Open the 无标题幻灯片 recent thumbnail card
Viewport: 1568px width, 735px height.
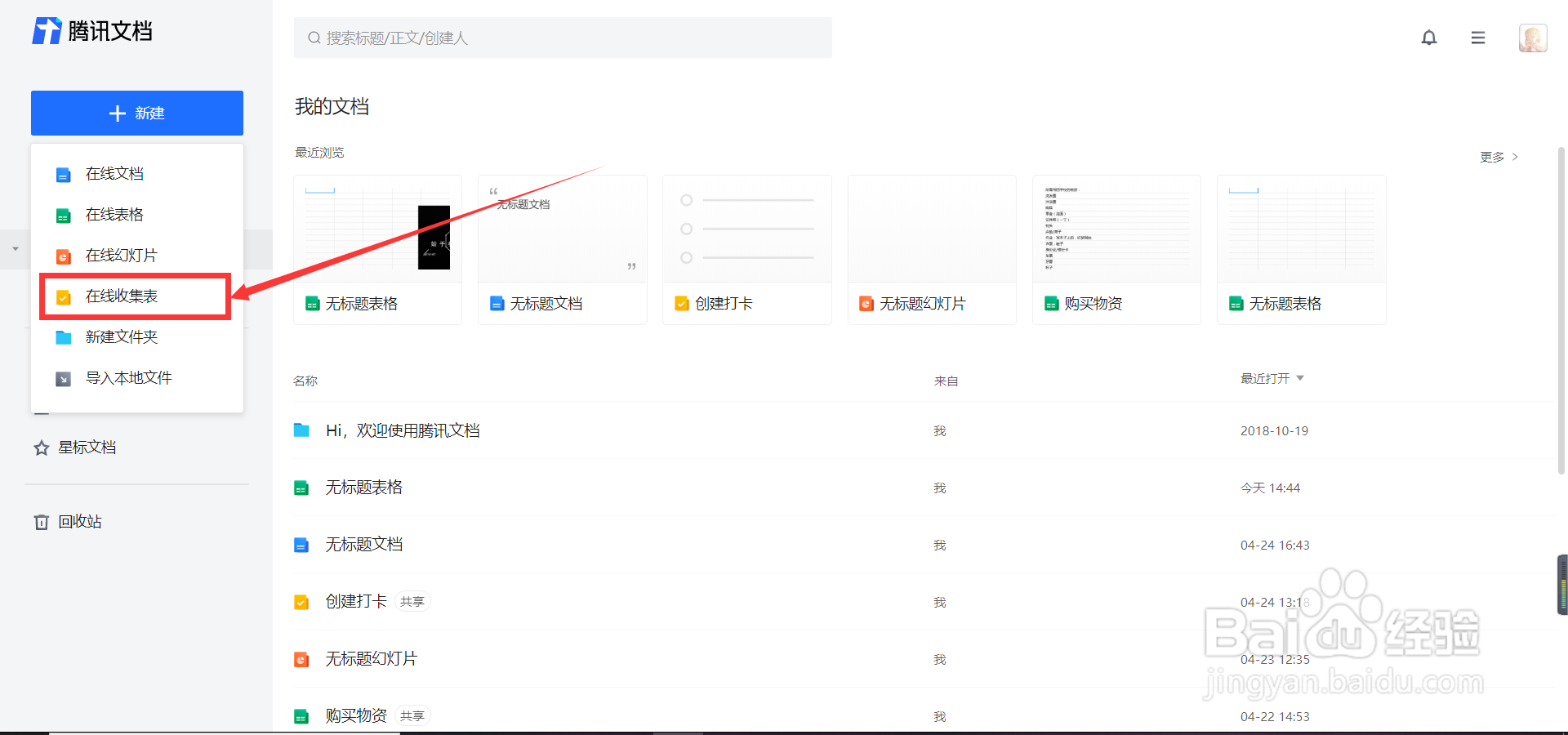pyautogui.click(x=932, y=250)
